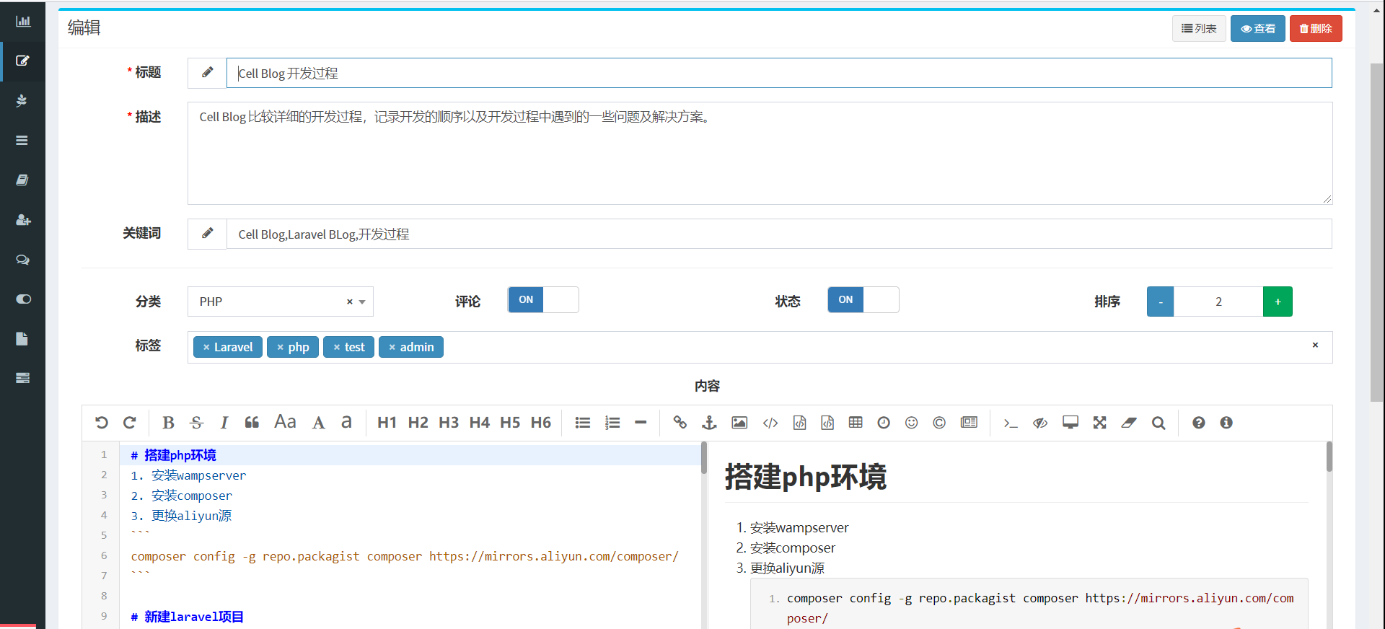Open the bar chart dashboard in sidebar
This screenshot has width=1385, height=629.
click(x=22, y=20)
